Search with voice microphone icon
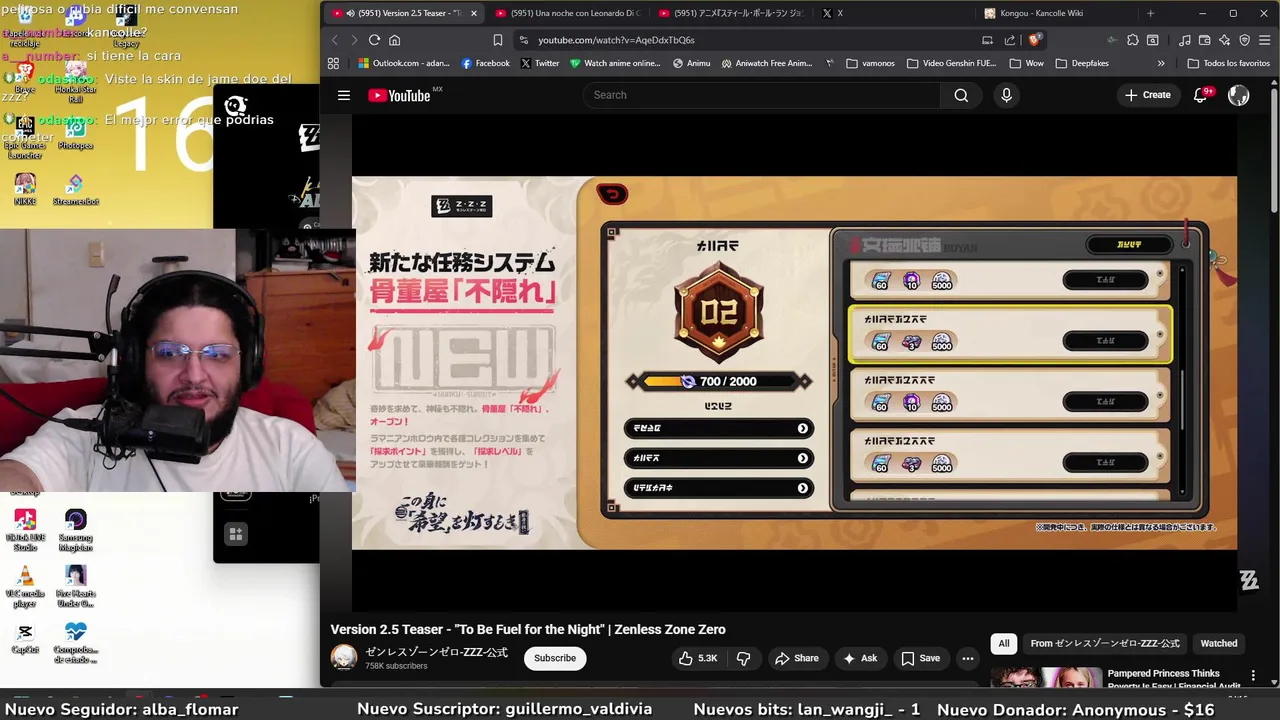 pos(1006,95)
